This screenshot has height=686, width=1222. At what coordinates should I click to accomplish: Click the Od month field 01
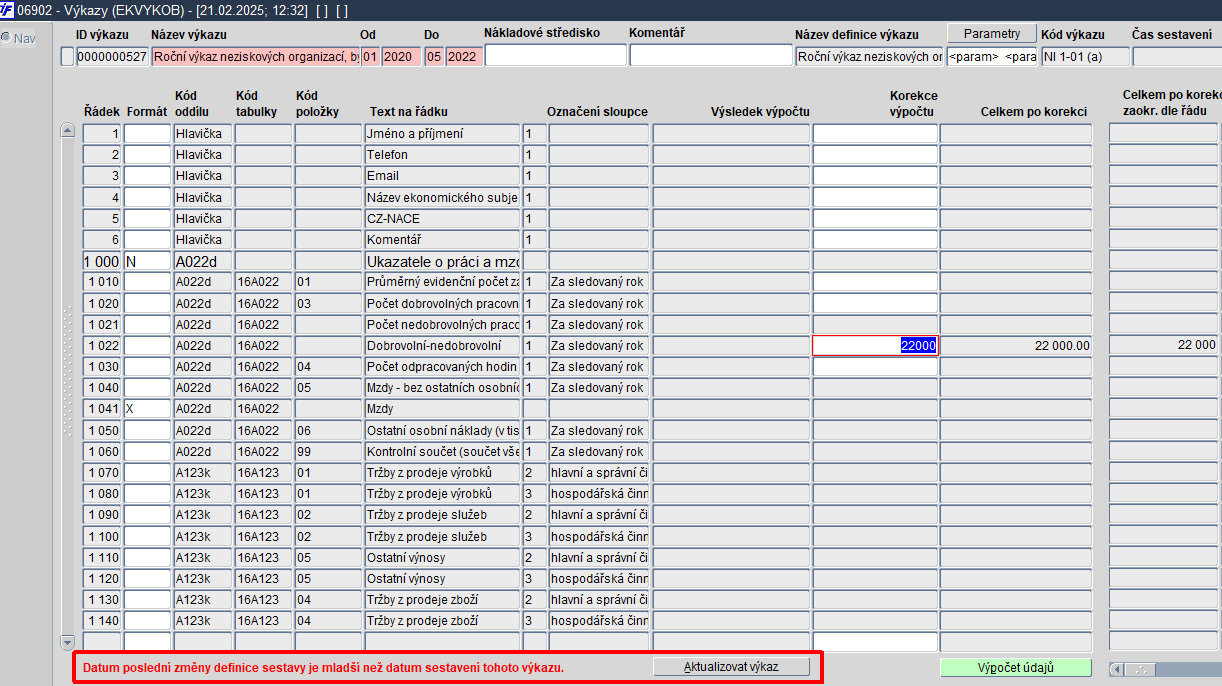(x=371, y=57)
